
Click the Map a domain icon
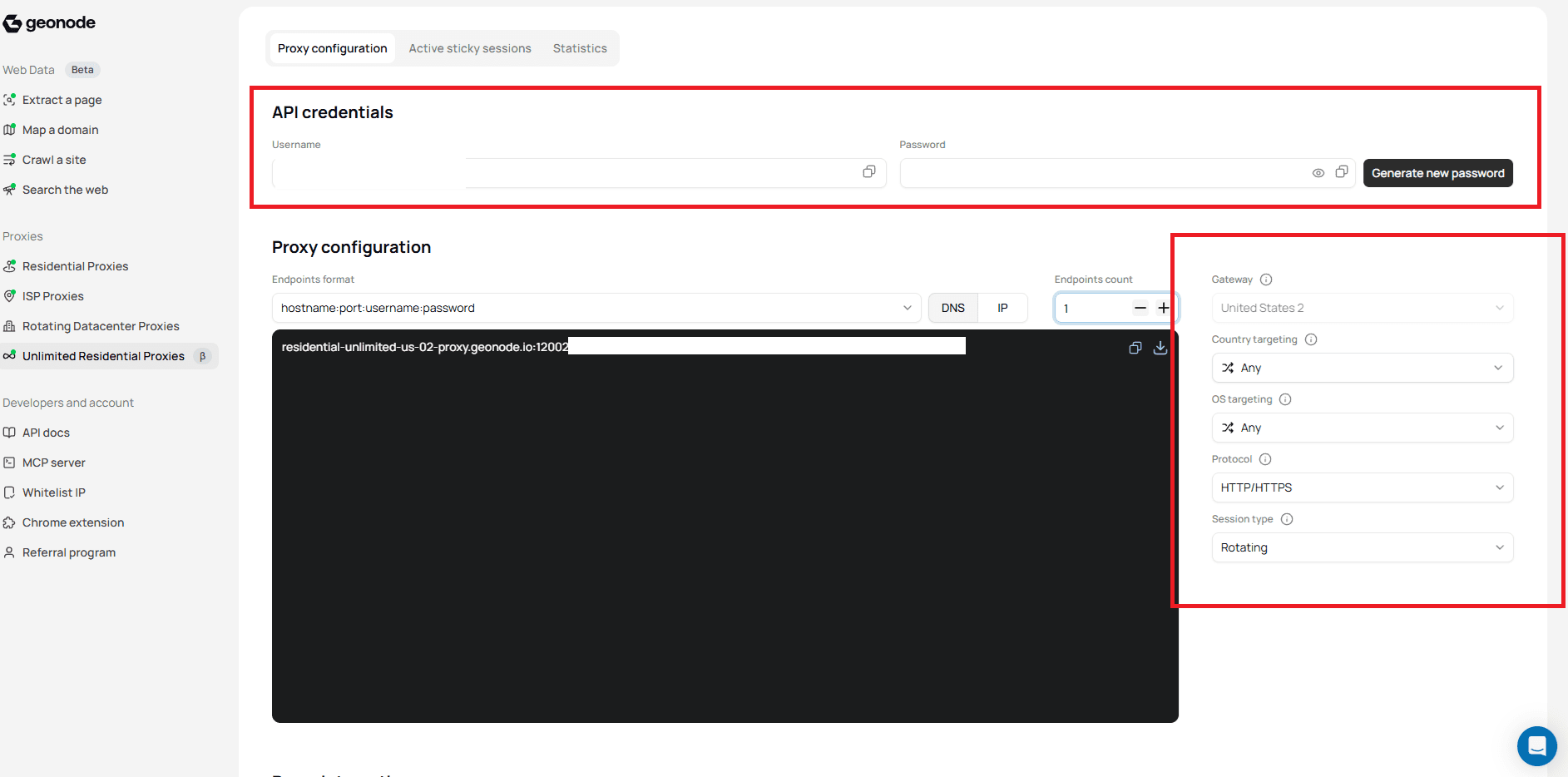click(10, 130)
